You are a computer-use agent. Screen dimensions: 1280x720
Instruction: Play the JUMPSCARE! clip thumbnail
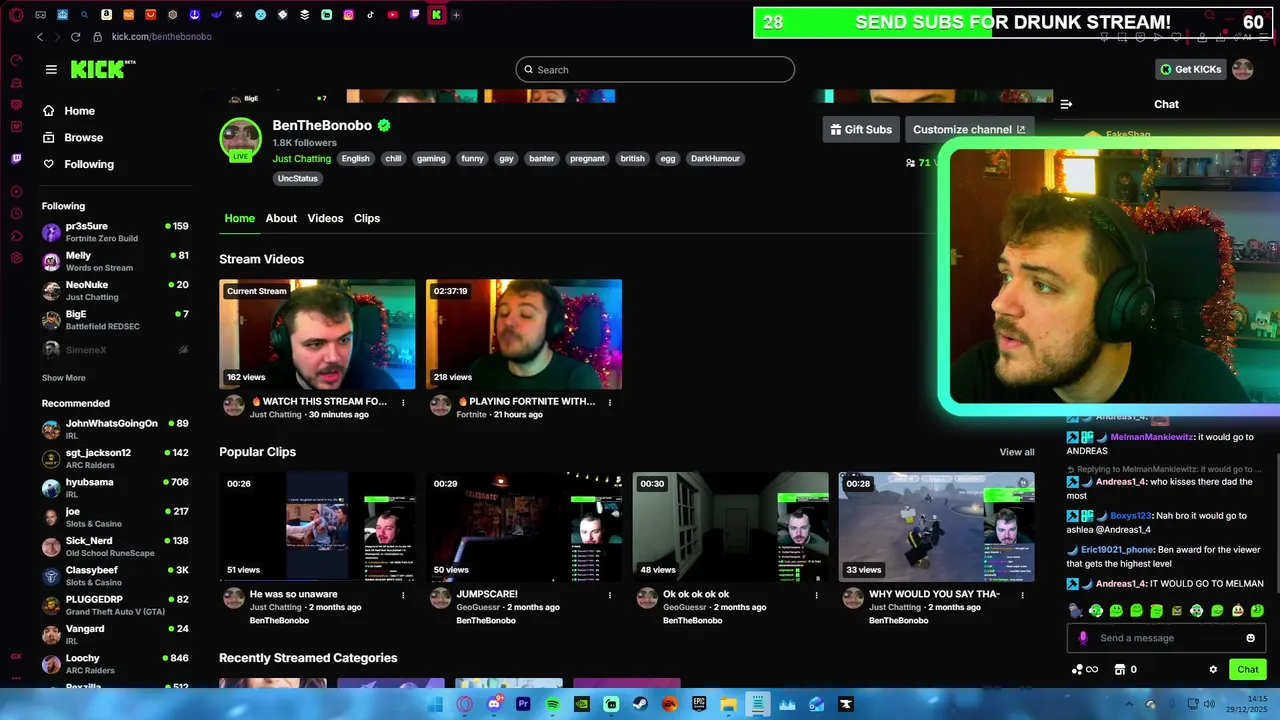524,527
